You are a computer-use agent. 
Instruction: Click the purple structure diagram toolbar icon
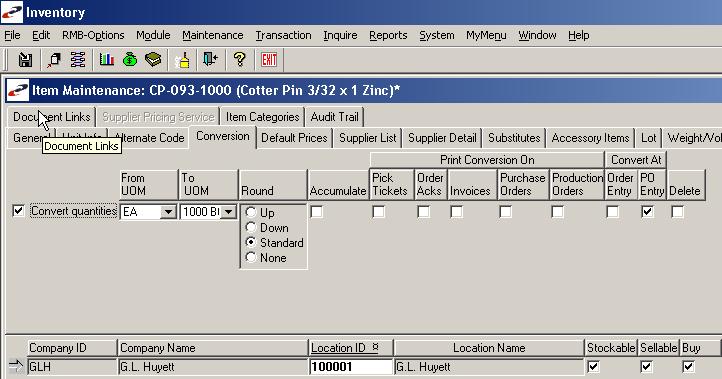78,60
